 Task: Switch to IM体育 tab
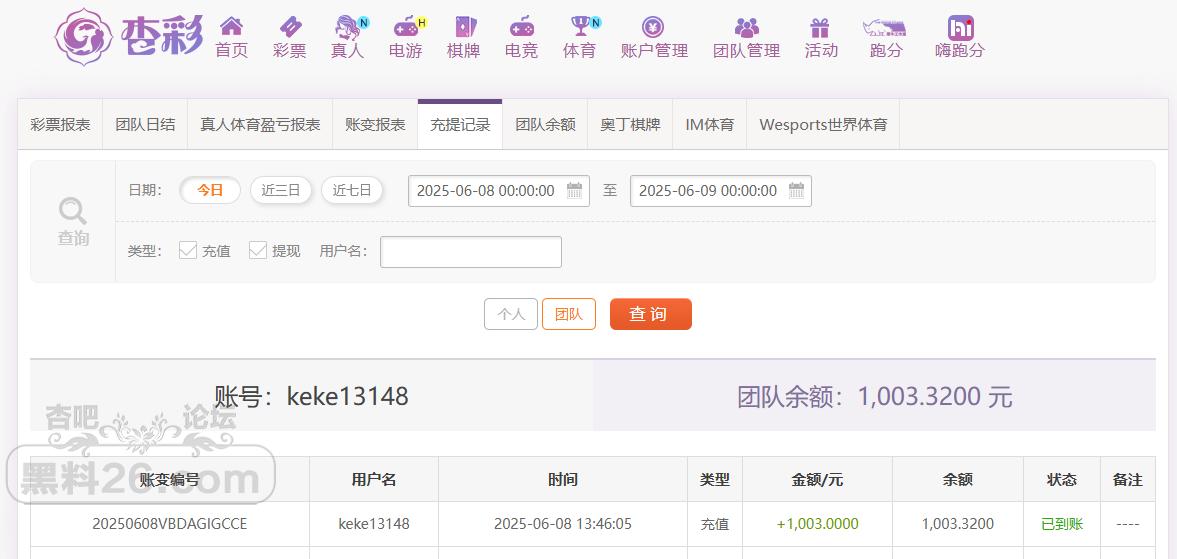coord(709,125)
